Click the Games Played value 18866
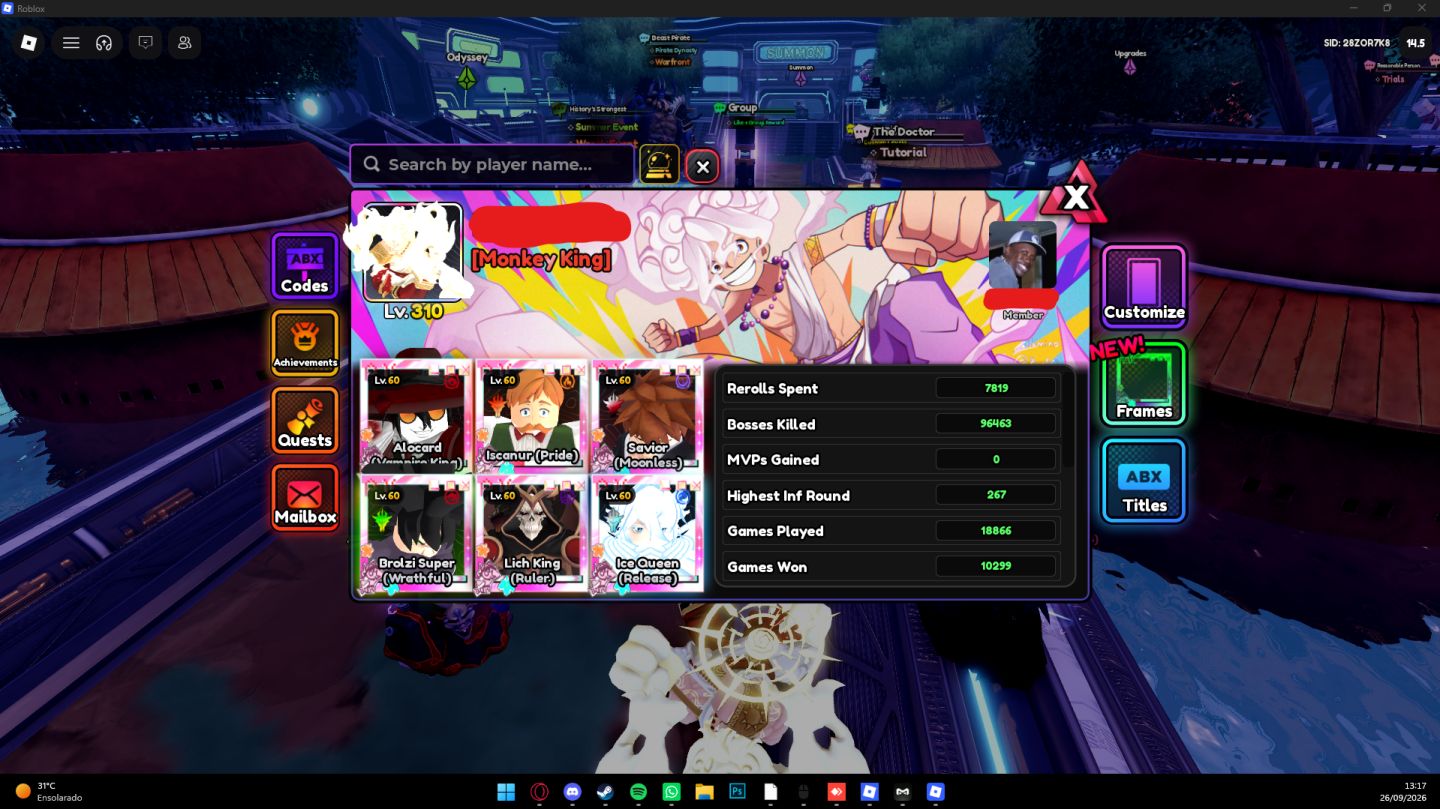This screenshot has height=809, width=1440. [995, 531]
